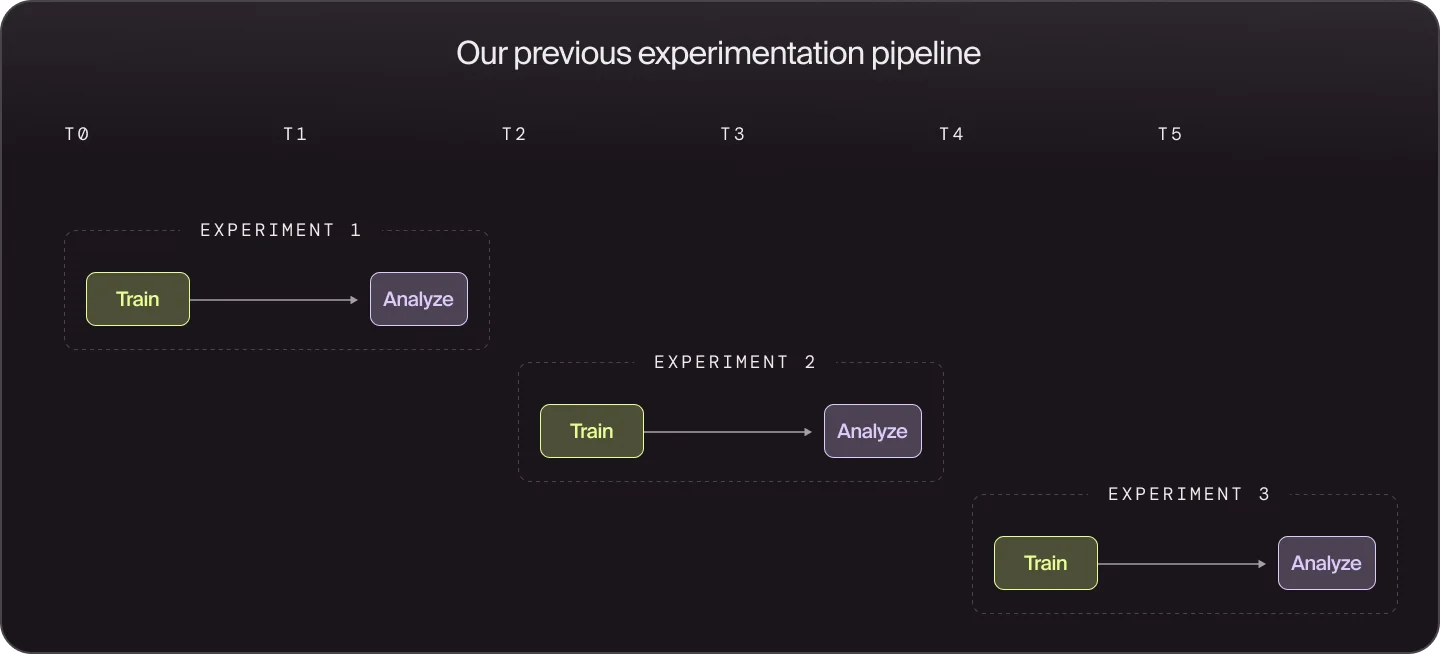Image resolution: width=1440 pixels, height=654 pixels.
Task: Click the arrow between Train and Analyze in Experiment 2
Action: (728, 432)
